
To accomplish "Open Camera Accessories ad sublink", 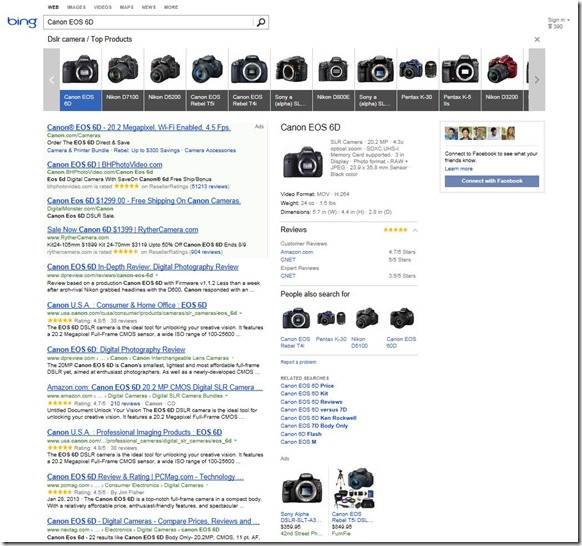I will tap(210, 150).
